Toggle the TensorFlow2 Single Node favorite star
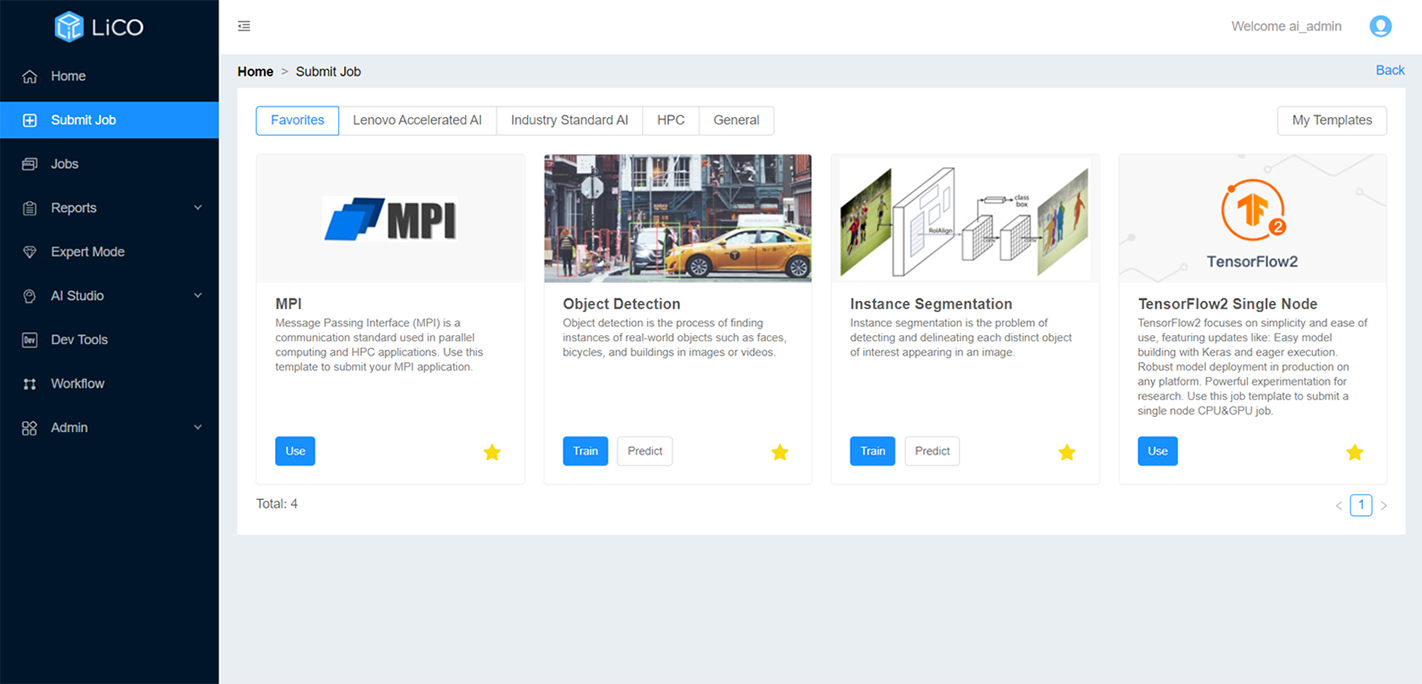Image resolution: width=1422 pixels, height=684 pixels. 1354,452
